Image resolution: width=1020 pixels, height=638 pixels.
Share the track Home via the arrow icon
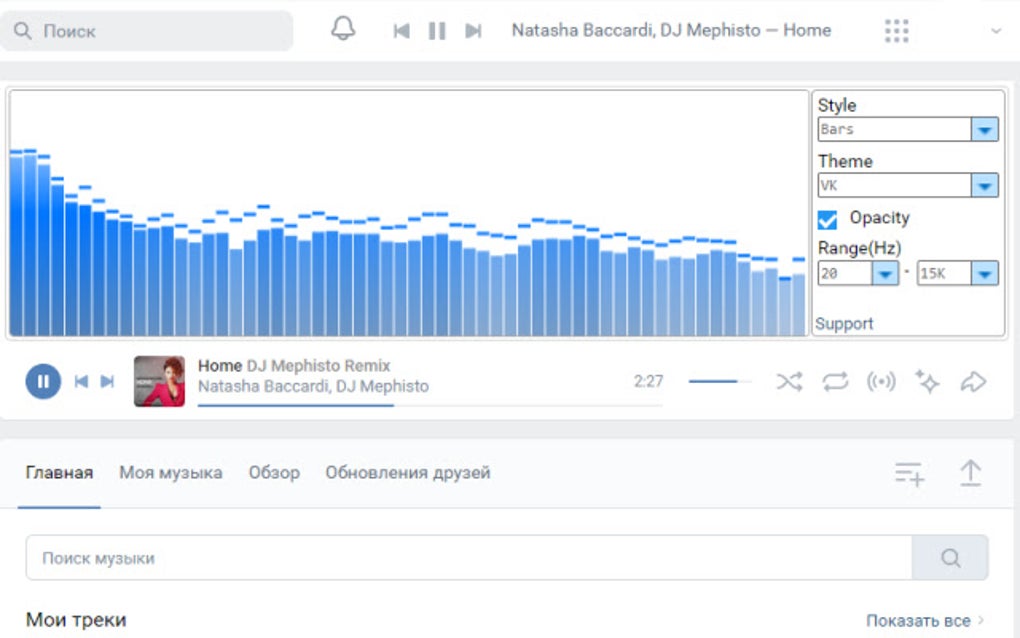tap(973, 381)
